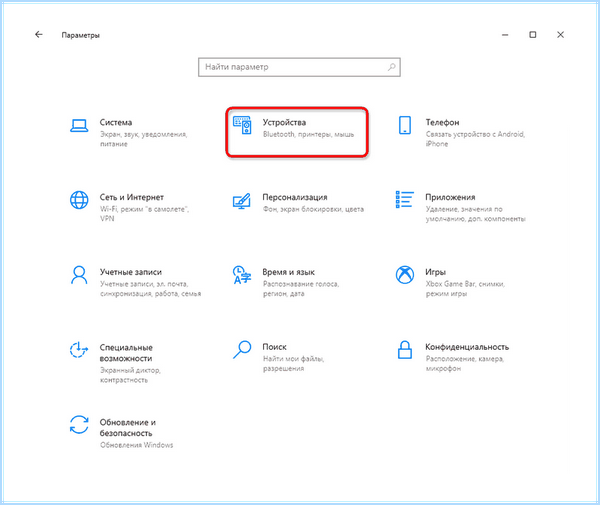The image size is (600, 505).
Task: Click 'Экранный диктор, контрастность' description
Action: point(130,375)
